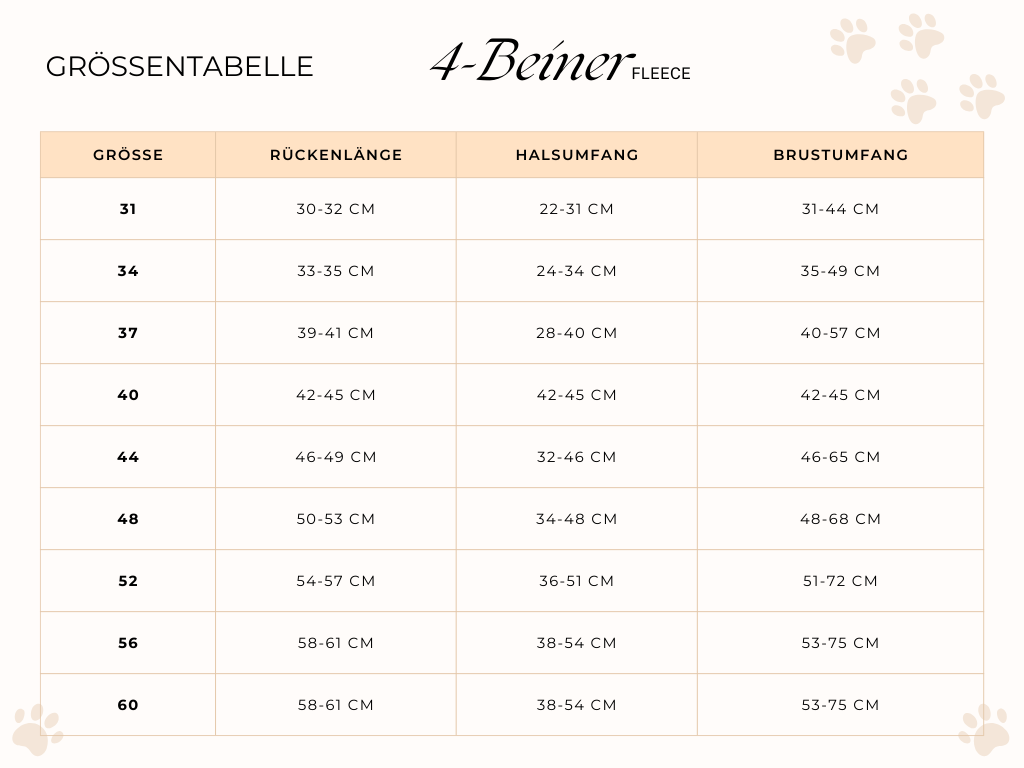Click size 60 row label
This screenshot has width=1024, height=768.
pyautogui.click(x=128, y=705)
